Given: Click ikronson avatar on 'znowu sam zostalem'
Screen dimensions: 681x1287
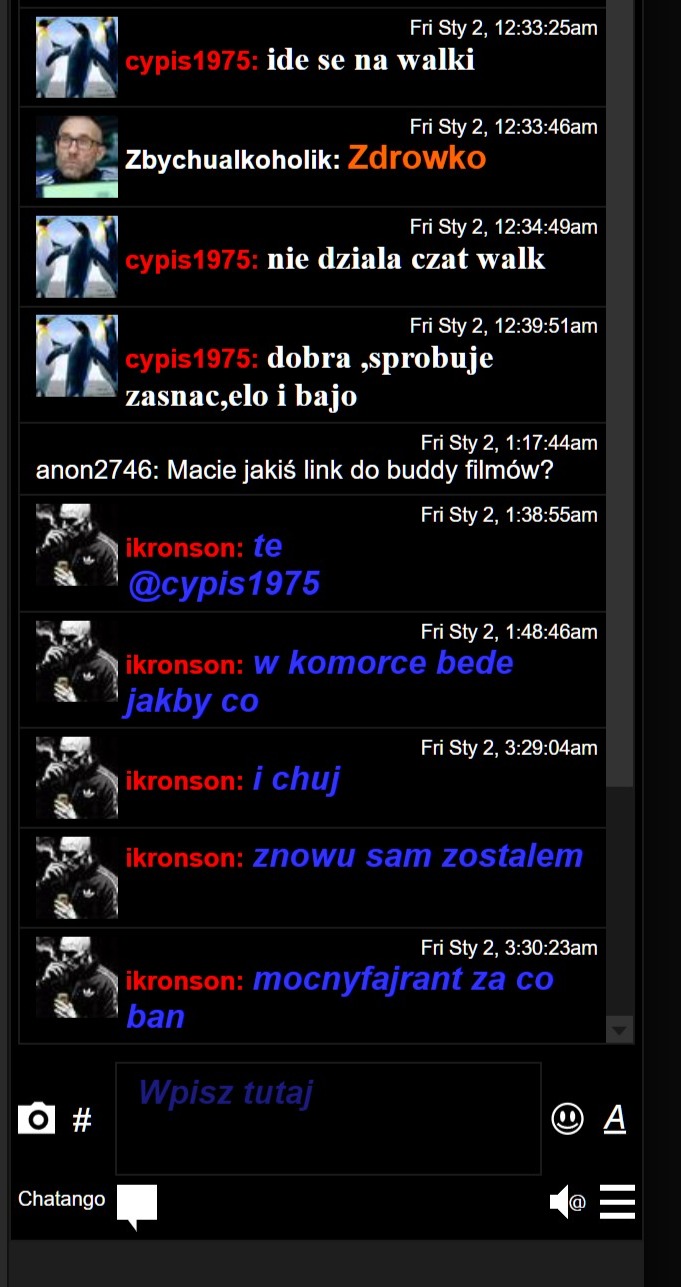Looking at the screenshot, I should pyautogui.click(x=77, y=877).
